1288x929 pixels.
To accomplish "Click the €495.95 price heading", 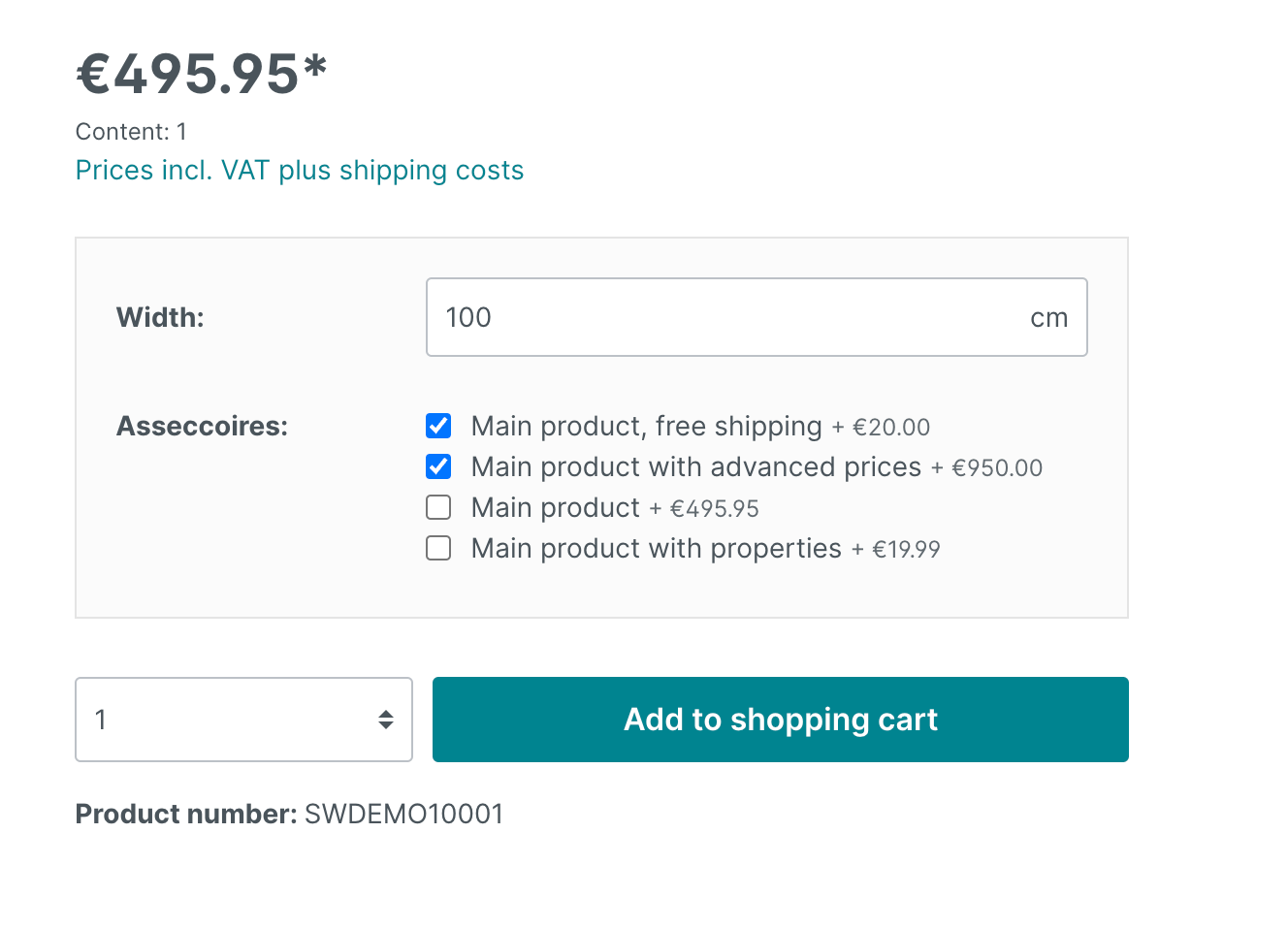I will [x=202, y=75].
